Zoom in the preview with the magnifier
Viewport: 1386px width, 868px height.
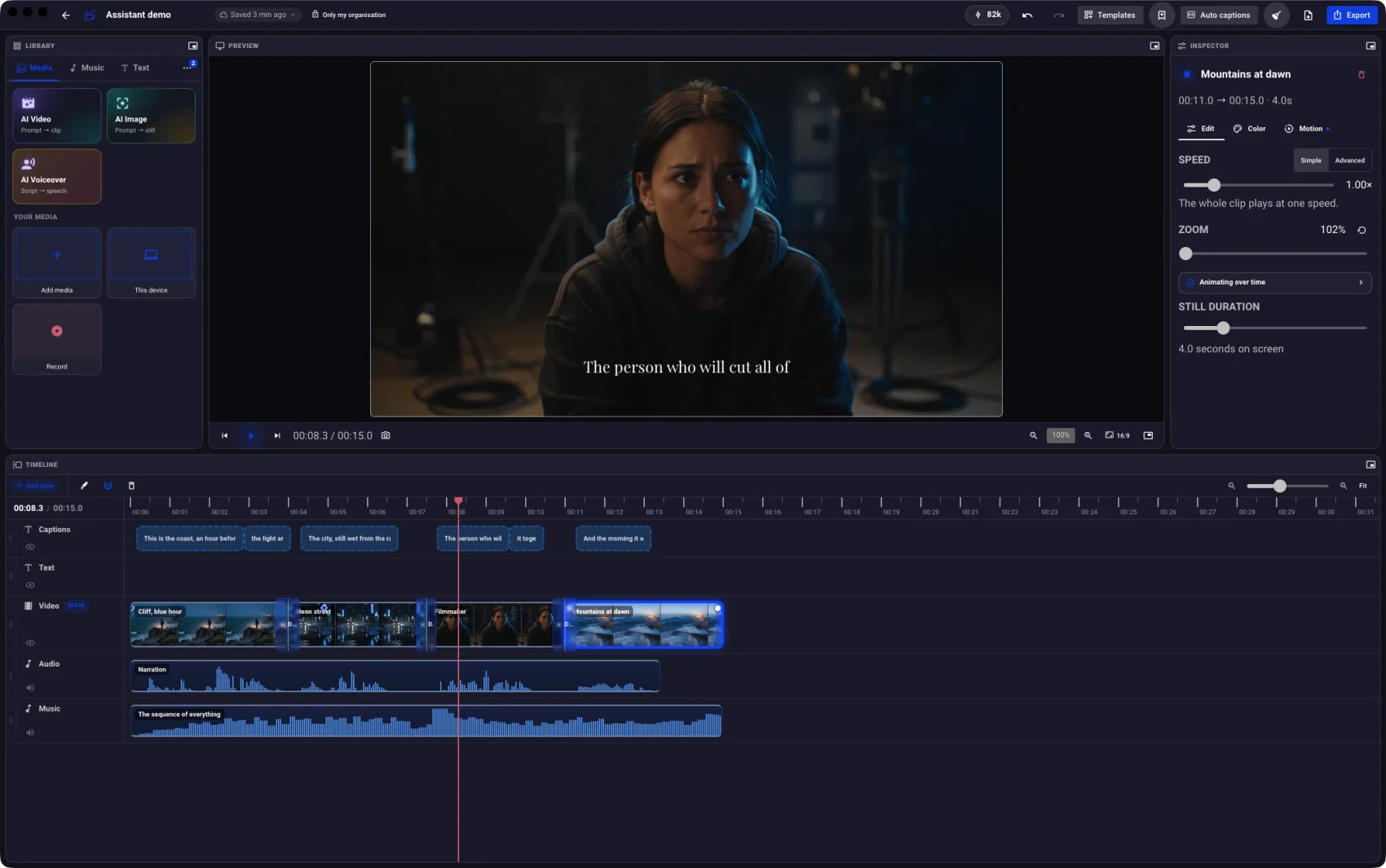tap(1088, 435)
